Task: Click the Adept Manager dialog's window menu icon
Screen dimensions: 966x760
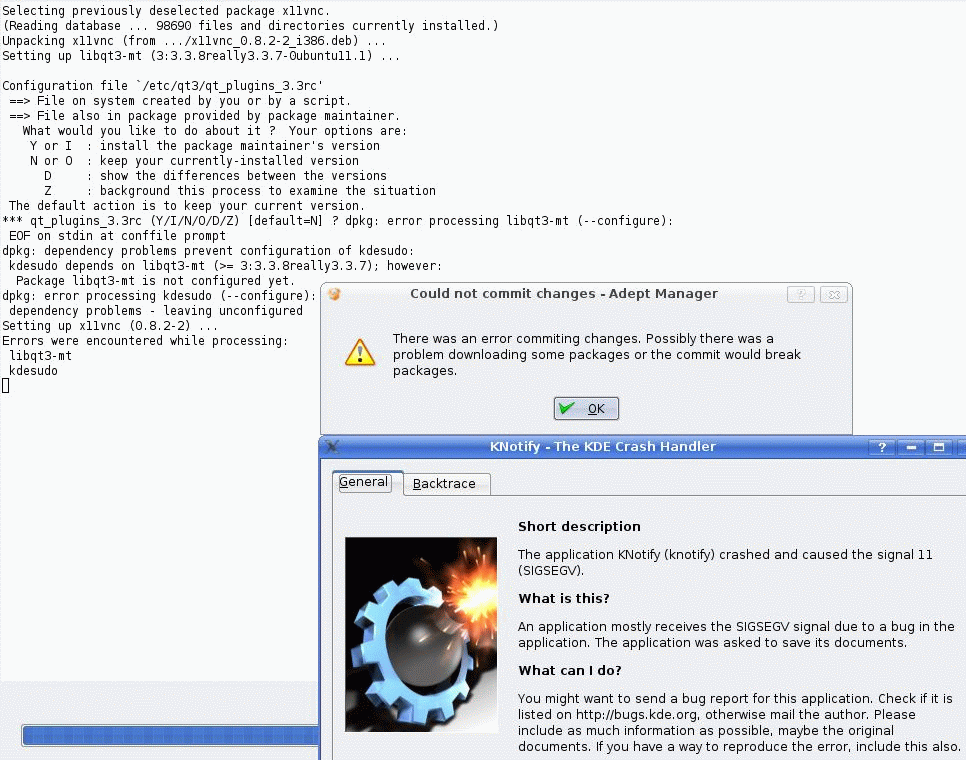Action: [x=335, y=294]
